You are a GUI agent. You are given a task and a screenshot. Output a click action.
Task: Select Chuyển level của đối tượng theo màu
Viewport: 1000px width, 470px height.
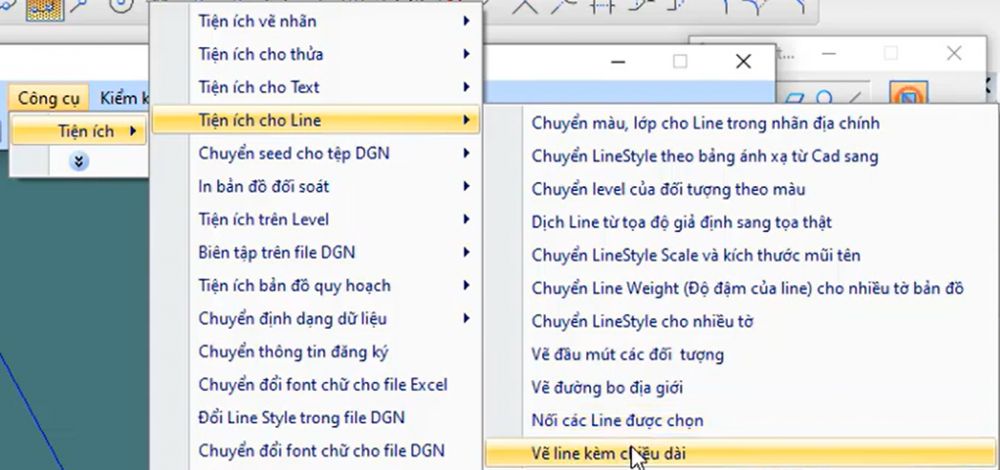tap(742, 189)
